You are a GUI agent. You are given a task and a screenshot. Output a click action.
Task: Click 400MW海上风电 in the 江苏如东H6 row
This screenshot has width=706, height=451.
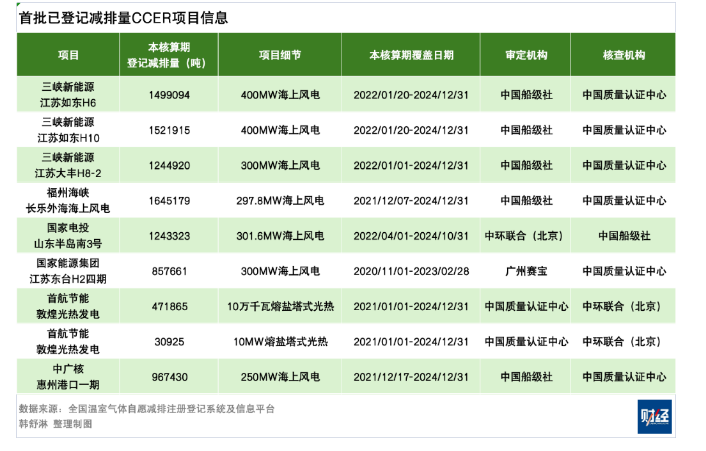click(280, 95)
